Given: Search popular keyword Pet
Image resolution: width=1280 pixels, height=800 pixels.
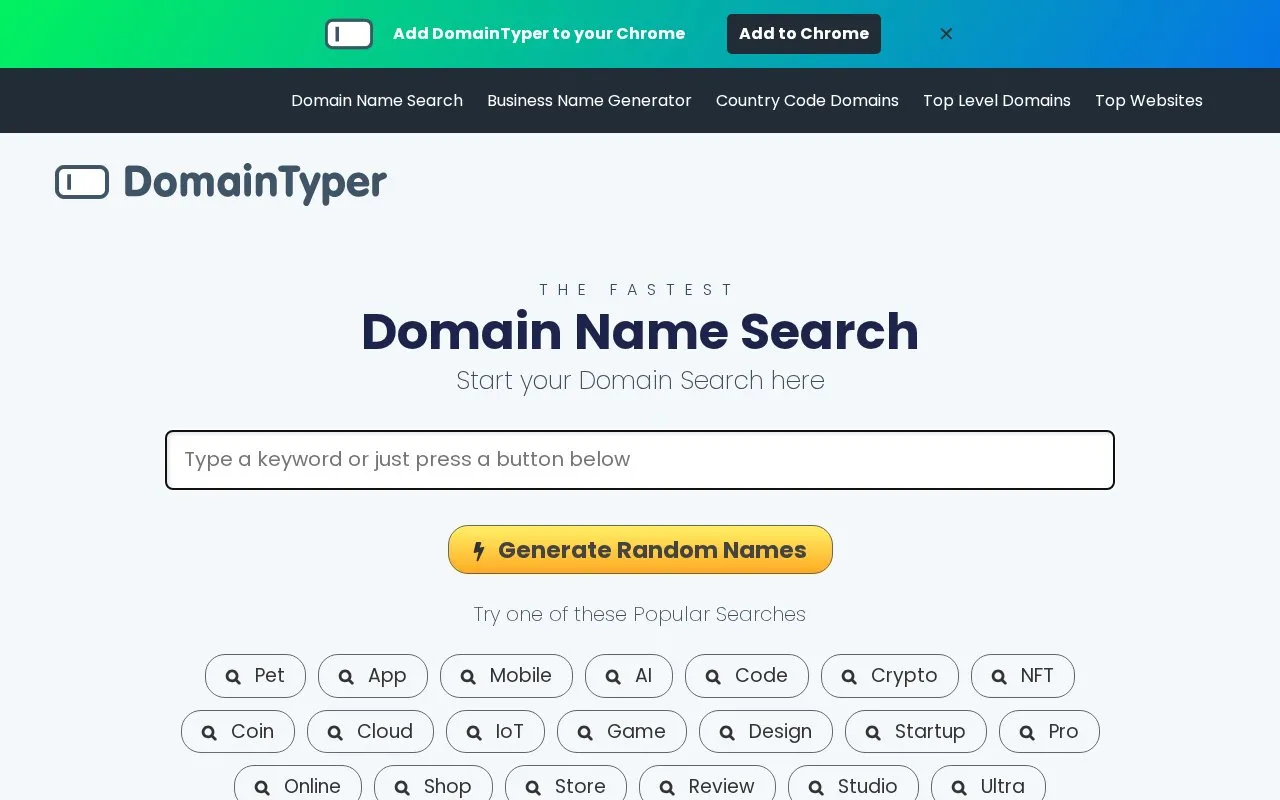Looking at the screenshot, I should coord(255,676).
